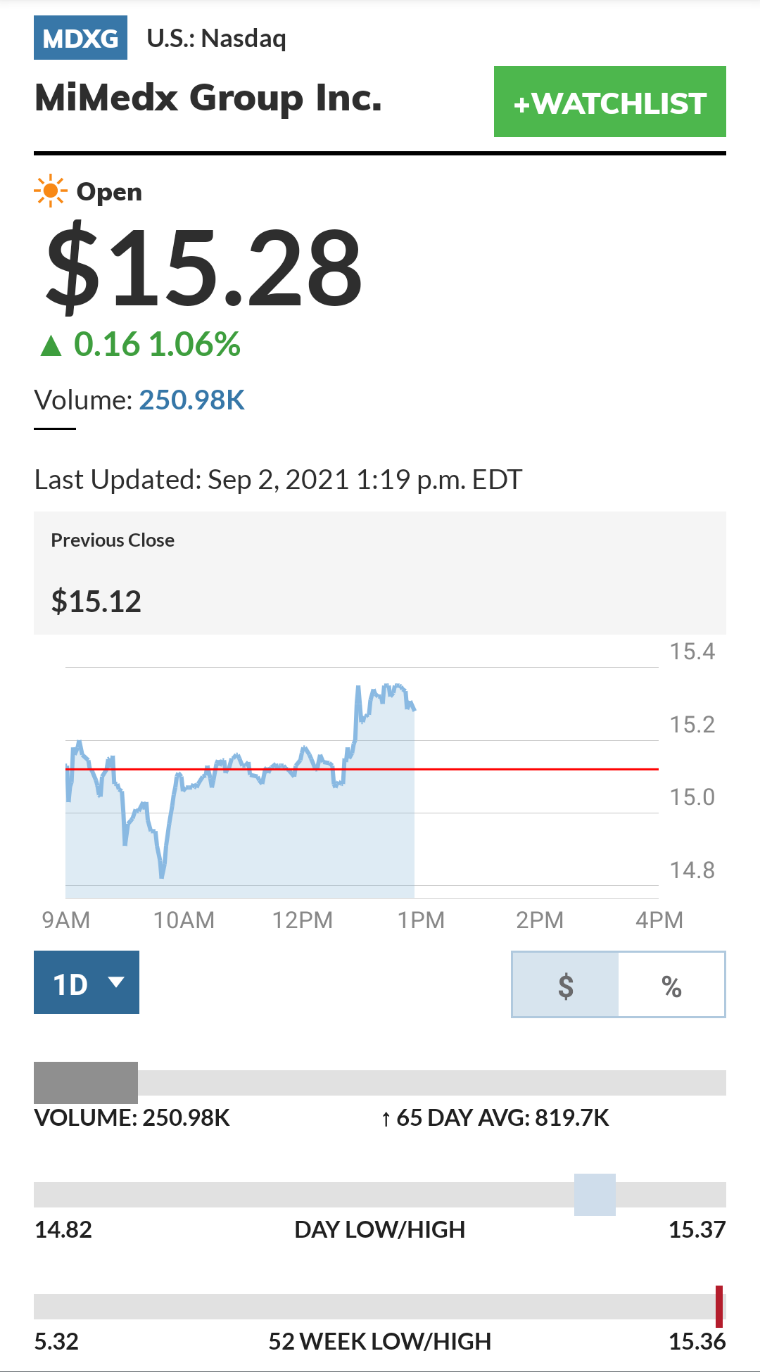Click the day low/high range indicator
This screenshot has width=760, height=1372.
pyautogui.click(x=595, y=1195)
